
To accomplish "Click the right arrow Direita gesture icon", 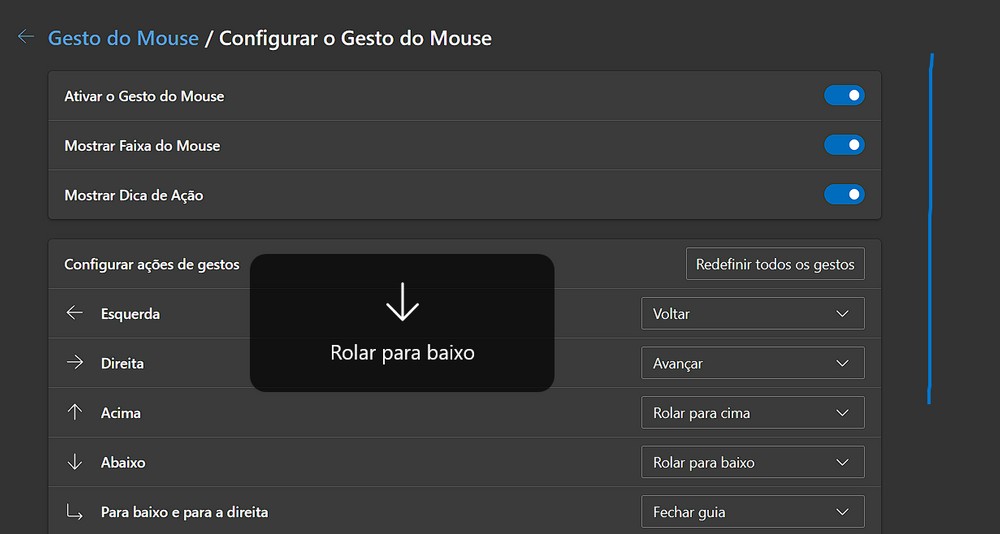I will pyautogui.click(x=74, y=363).
